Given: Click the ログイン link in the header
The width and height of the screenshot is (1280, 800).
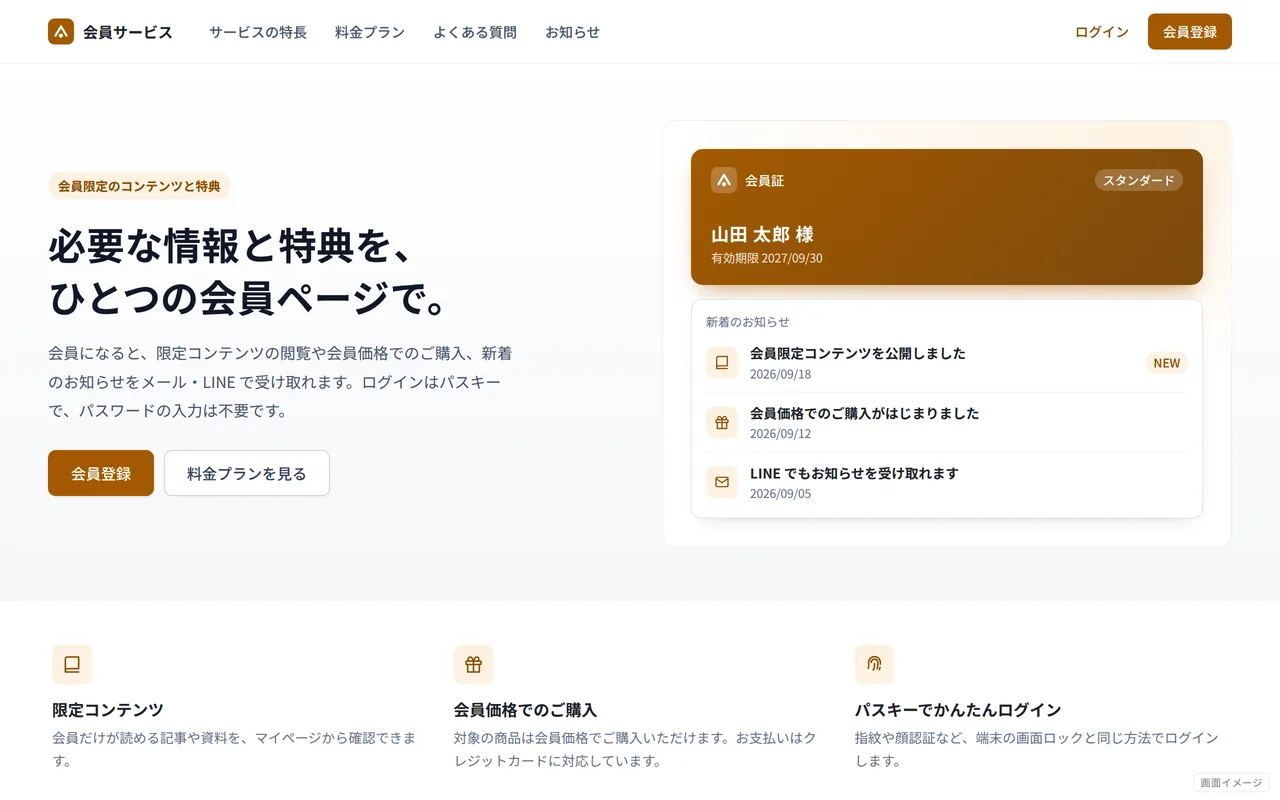Looking at the screenshot, I should (x=1102, y=32).
